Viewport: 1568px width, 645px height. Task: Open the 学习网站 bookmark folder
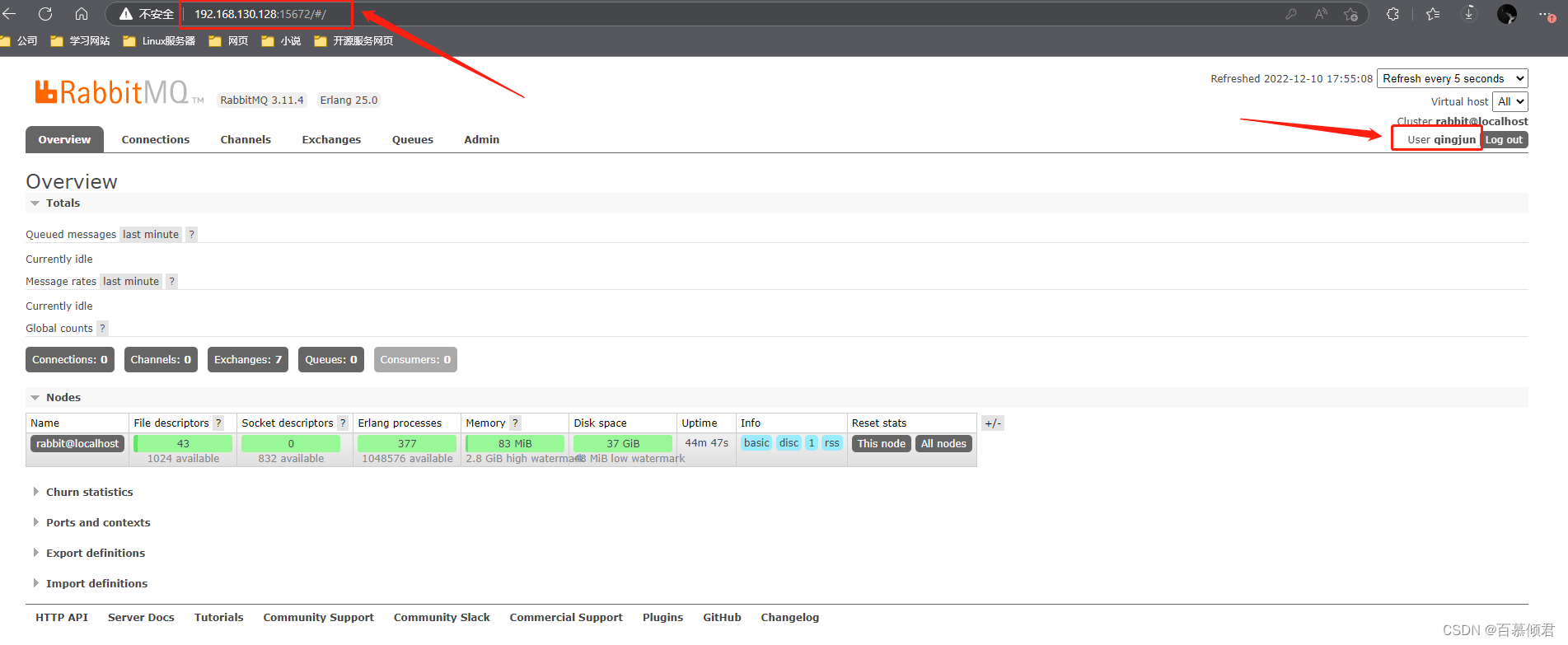80,41
